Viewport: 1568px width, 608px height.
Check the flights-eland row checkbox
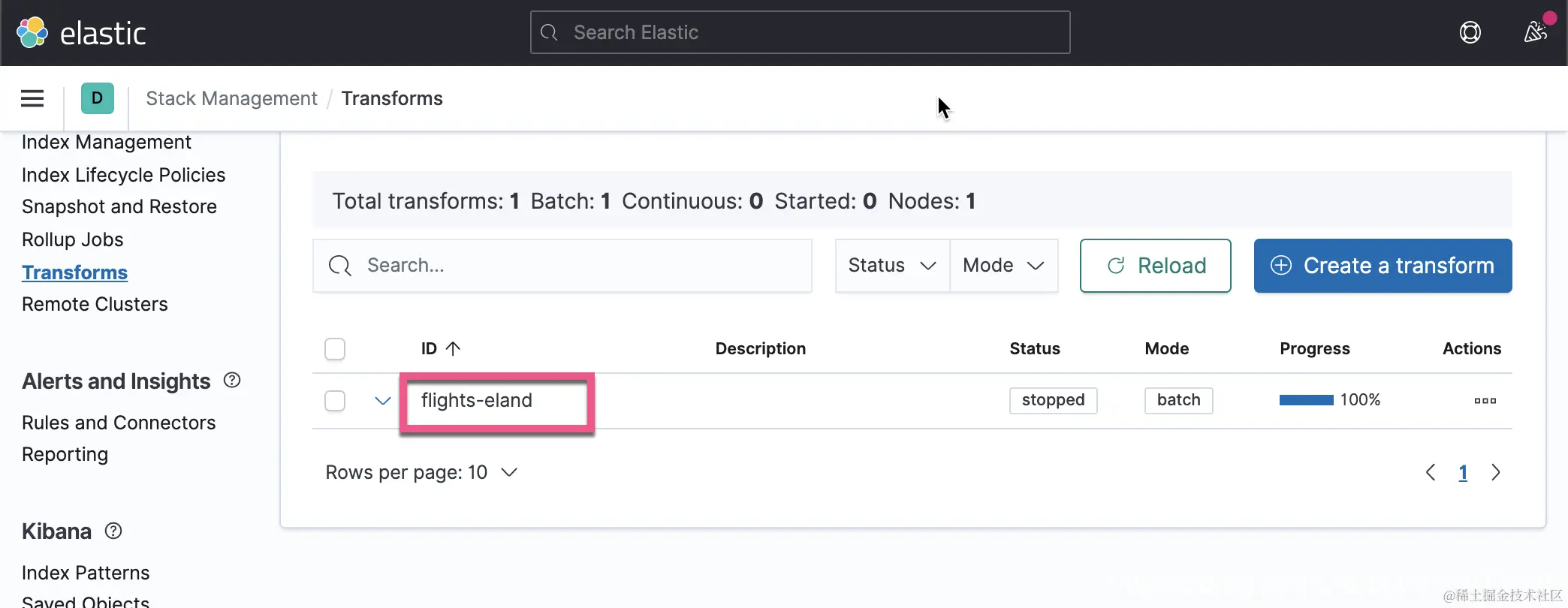click(x=335, y=400)
